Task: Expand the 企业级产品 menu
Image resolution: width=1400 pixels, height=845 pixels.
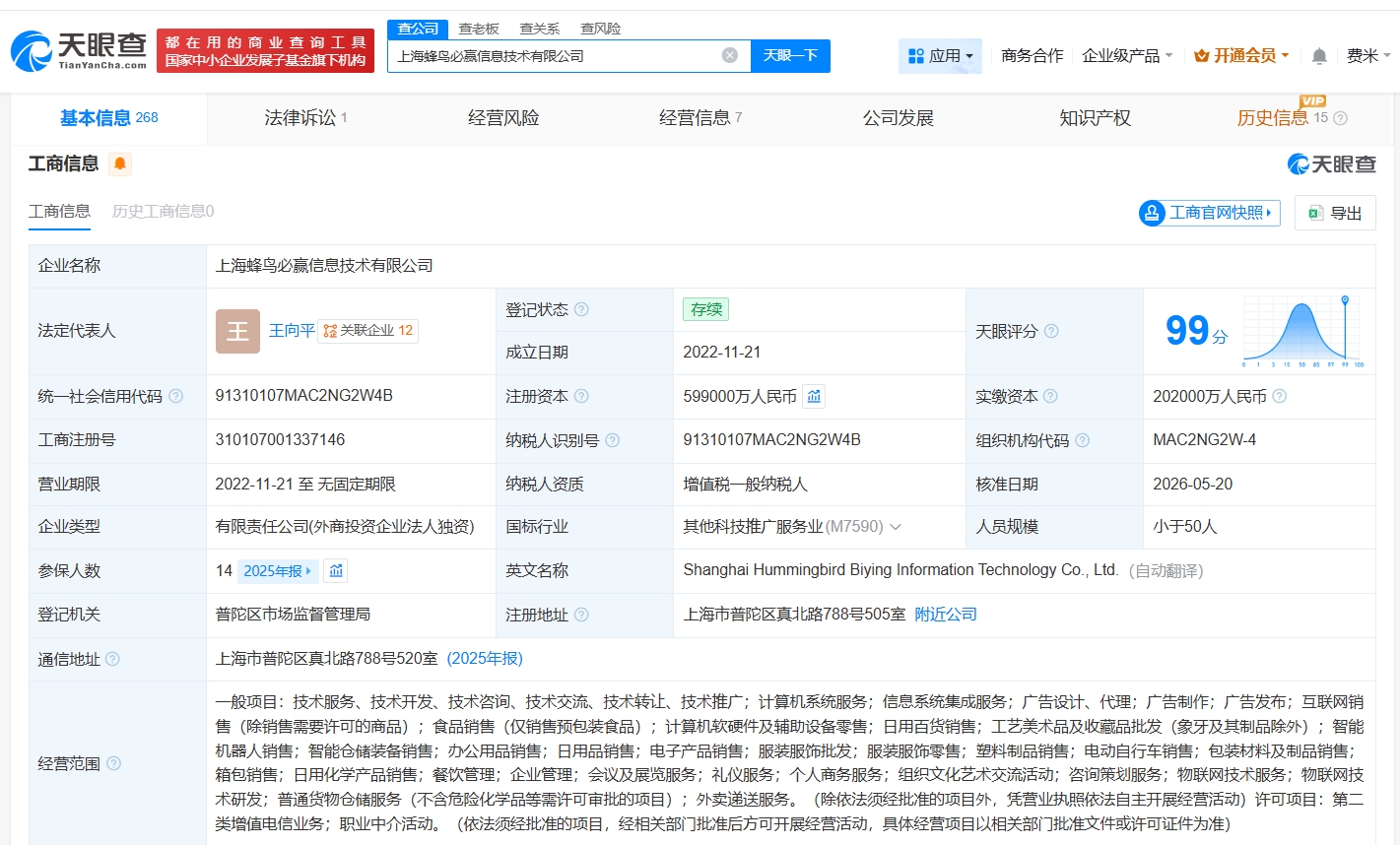Action: coord(1127,56)
